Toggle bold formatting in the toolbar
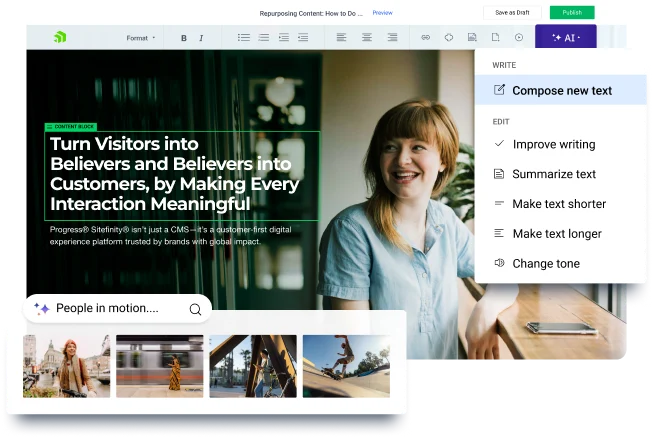 point(184,38)
